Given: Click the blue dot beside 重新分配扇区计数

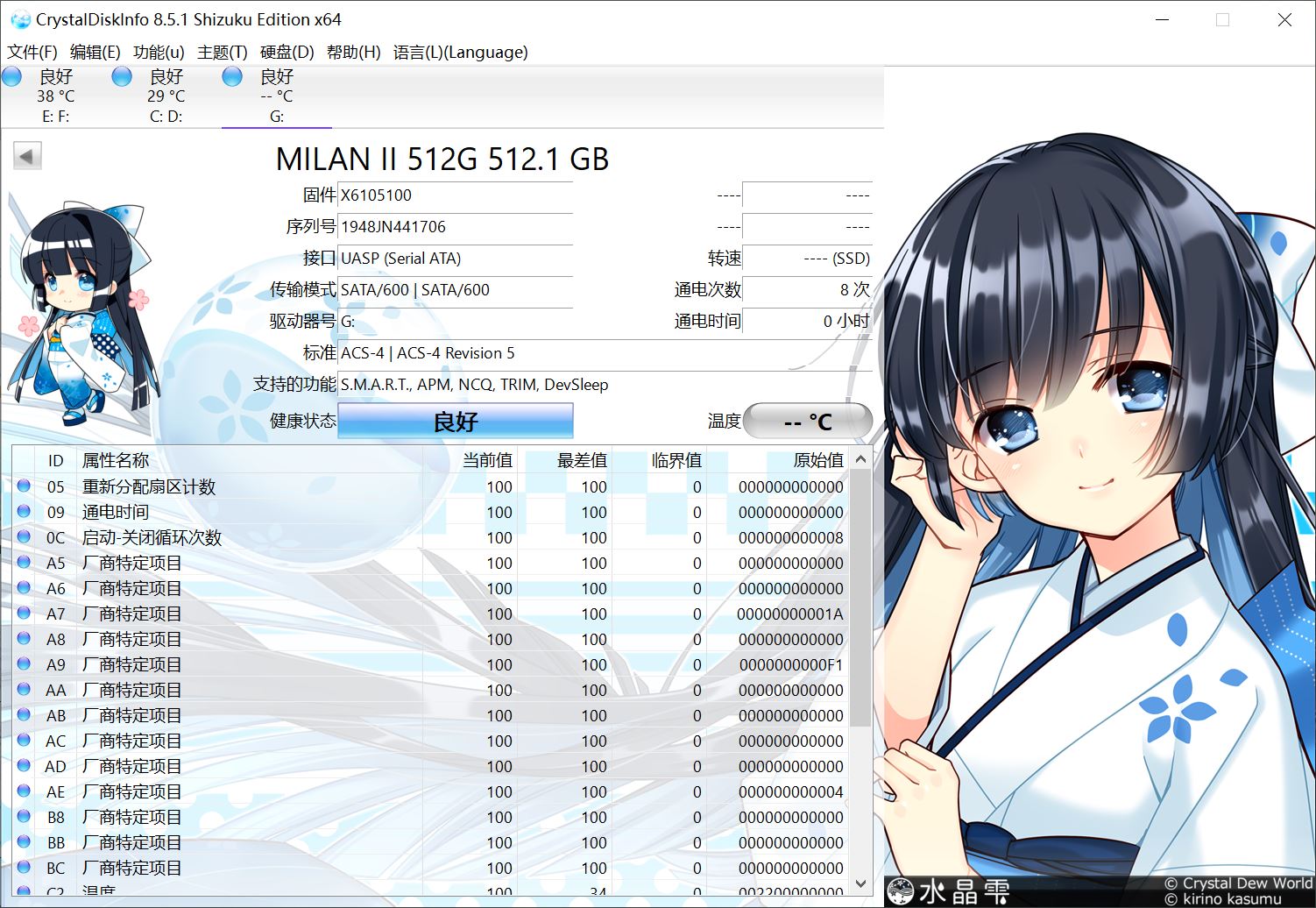Looking at the screenshot, I should [23, 486].
